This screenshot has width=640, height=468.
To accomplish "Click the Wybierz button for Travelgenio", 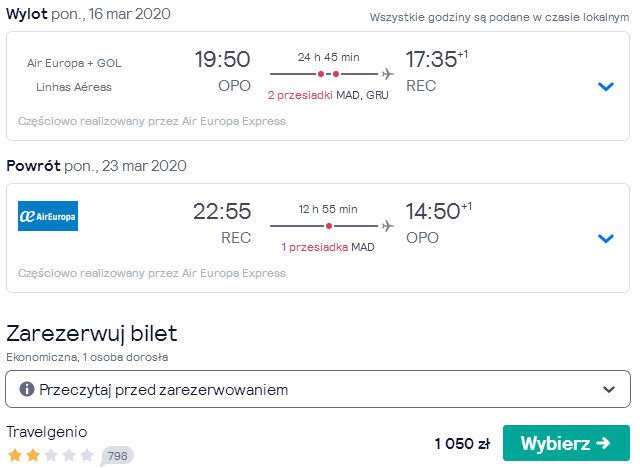I will click(566, 443).
